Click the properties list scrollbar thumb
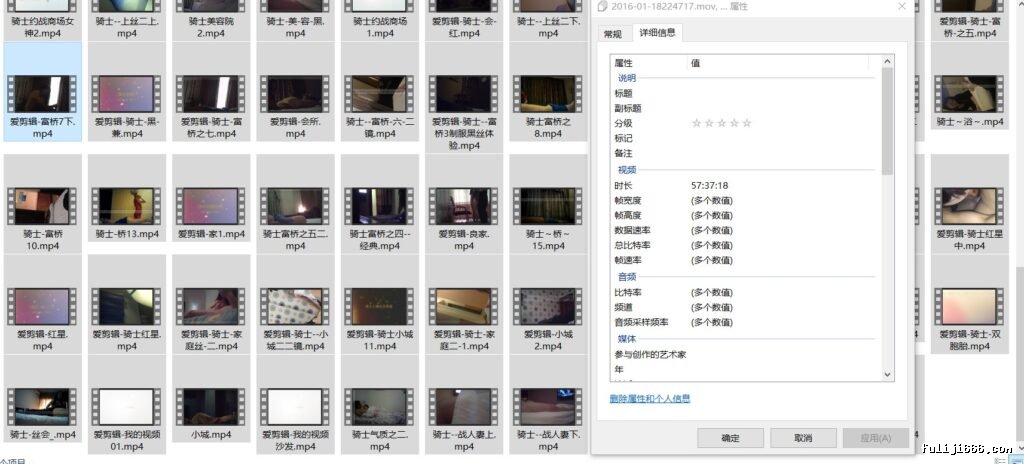The width and height of the screenshot is (1024, 464). [x=887, y=121]
